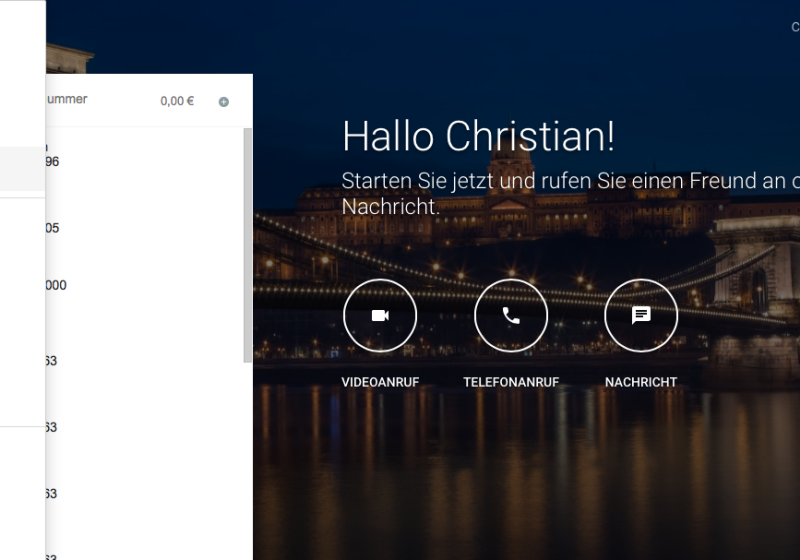Click the phone handset icon in the circle
The width and height of the screenshot is (800, 560).
click(x=511, y=315)
